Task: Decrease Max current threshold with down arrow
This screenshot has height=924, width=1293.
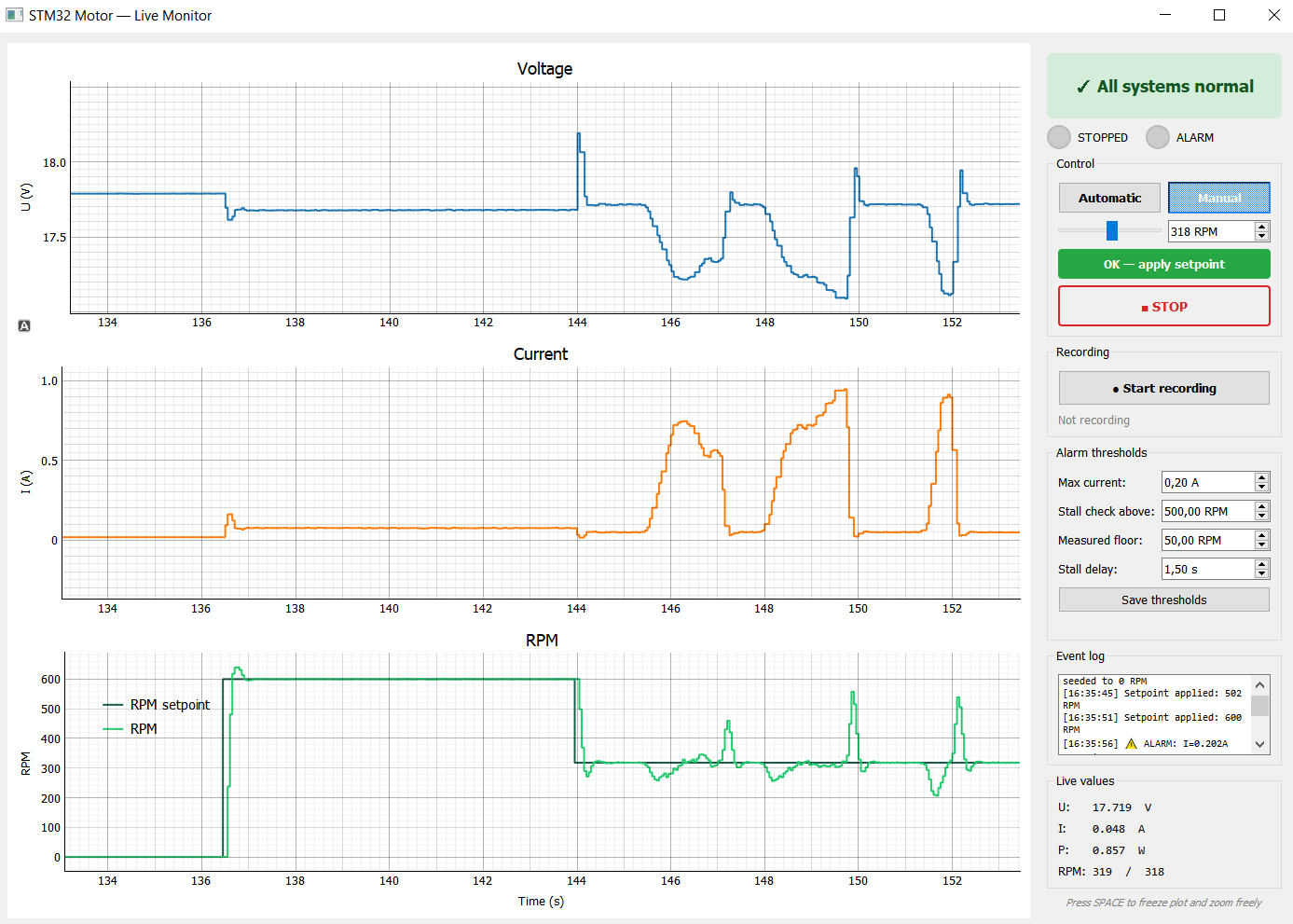Action: point(1262,488)
